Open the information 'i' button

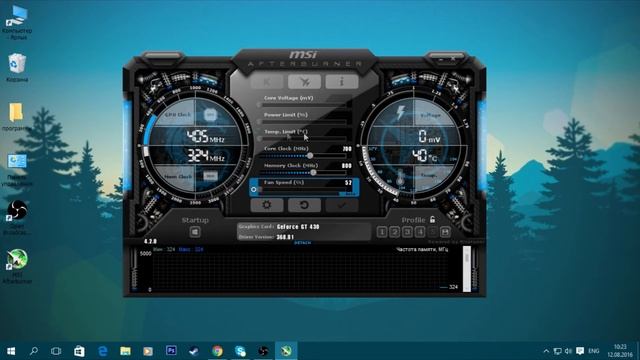pos(342,82)
